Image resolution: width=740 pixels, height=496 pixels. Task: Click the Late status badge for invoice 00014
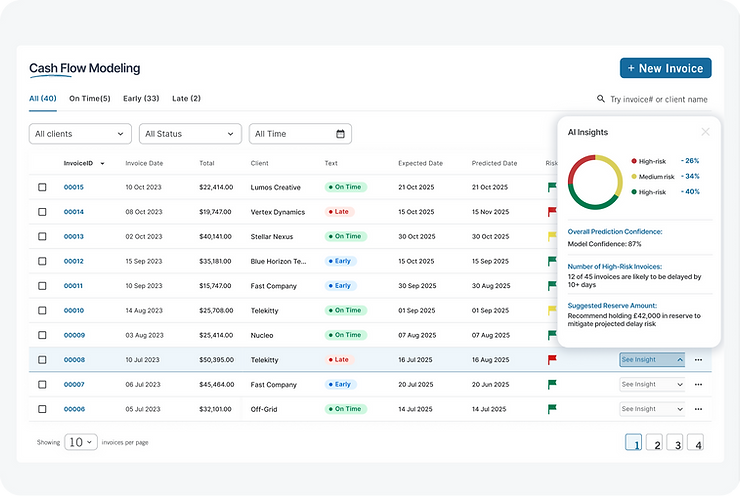click(x=339, y=211)
